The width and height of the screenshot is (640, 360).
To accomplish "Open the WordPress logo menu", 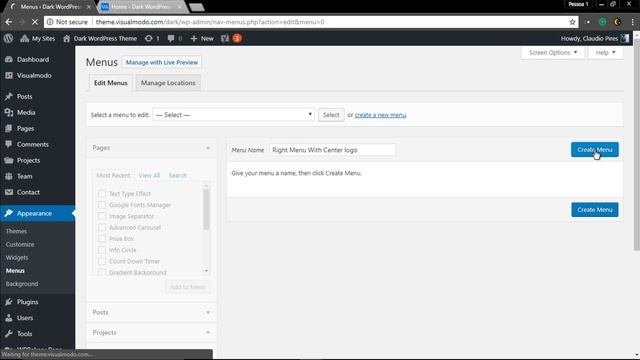I will click(8, 38).
